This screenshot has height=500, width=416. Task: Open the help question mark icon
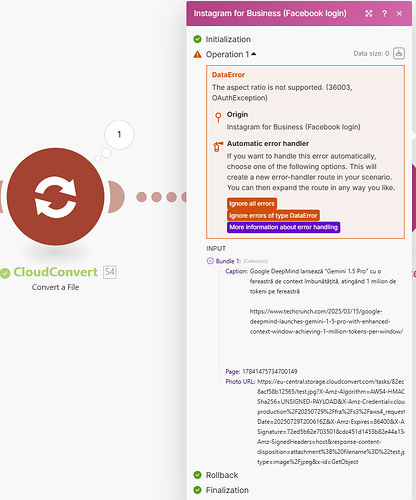[384, 13]
